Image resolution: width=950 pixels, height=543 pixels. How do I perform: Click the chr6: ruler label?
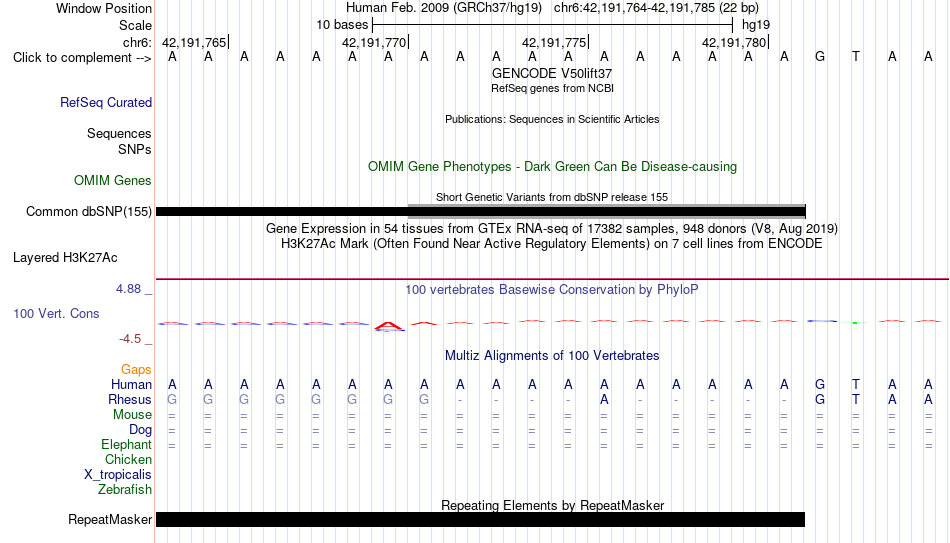coord(137,42)
